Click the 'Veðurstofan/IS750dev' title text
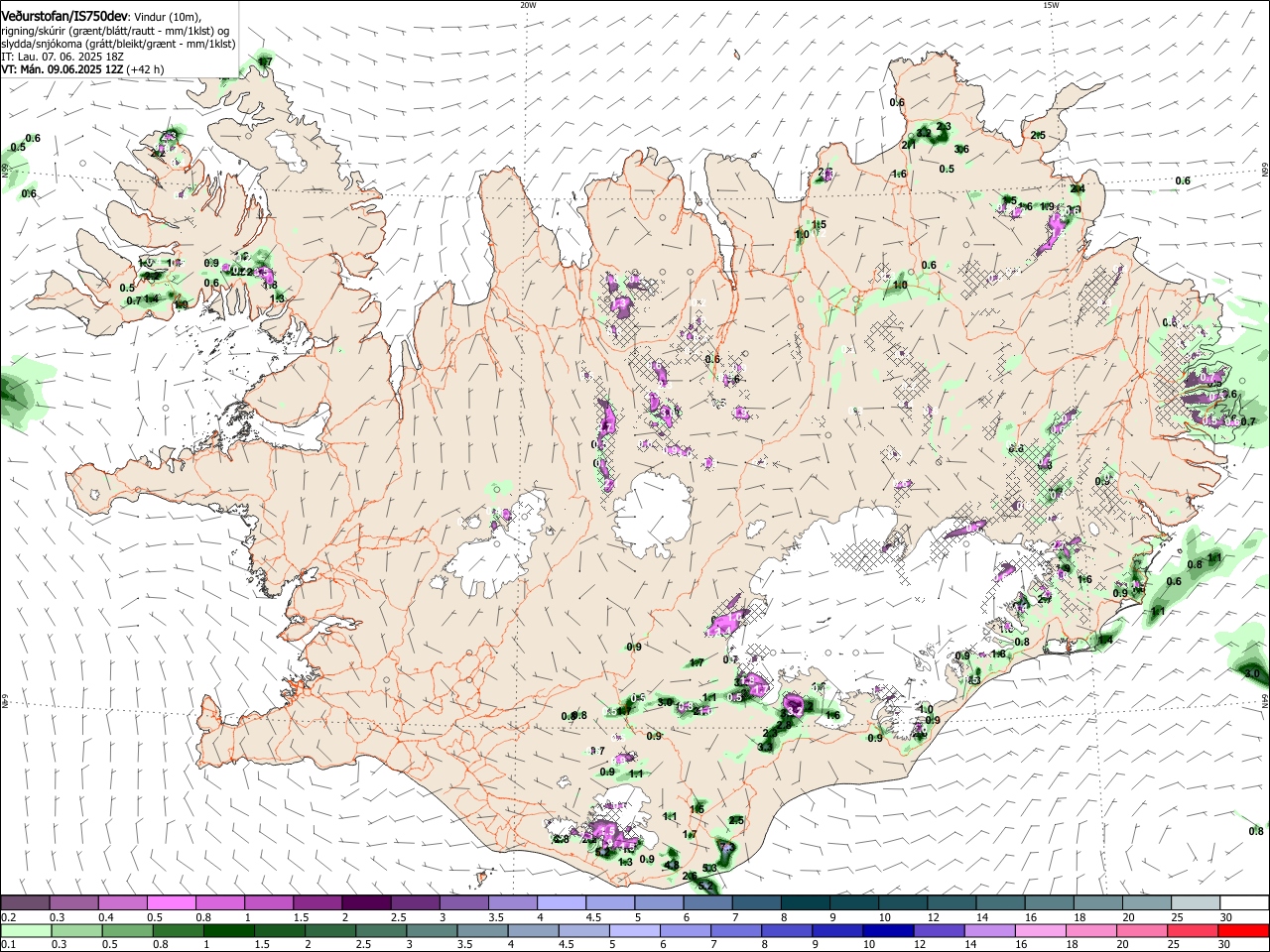Screen dimensions: 1270x952 coord(63,16)
